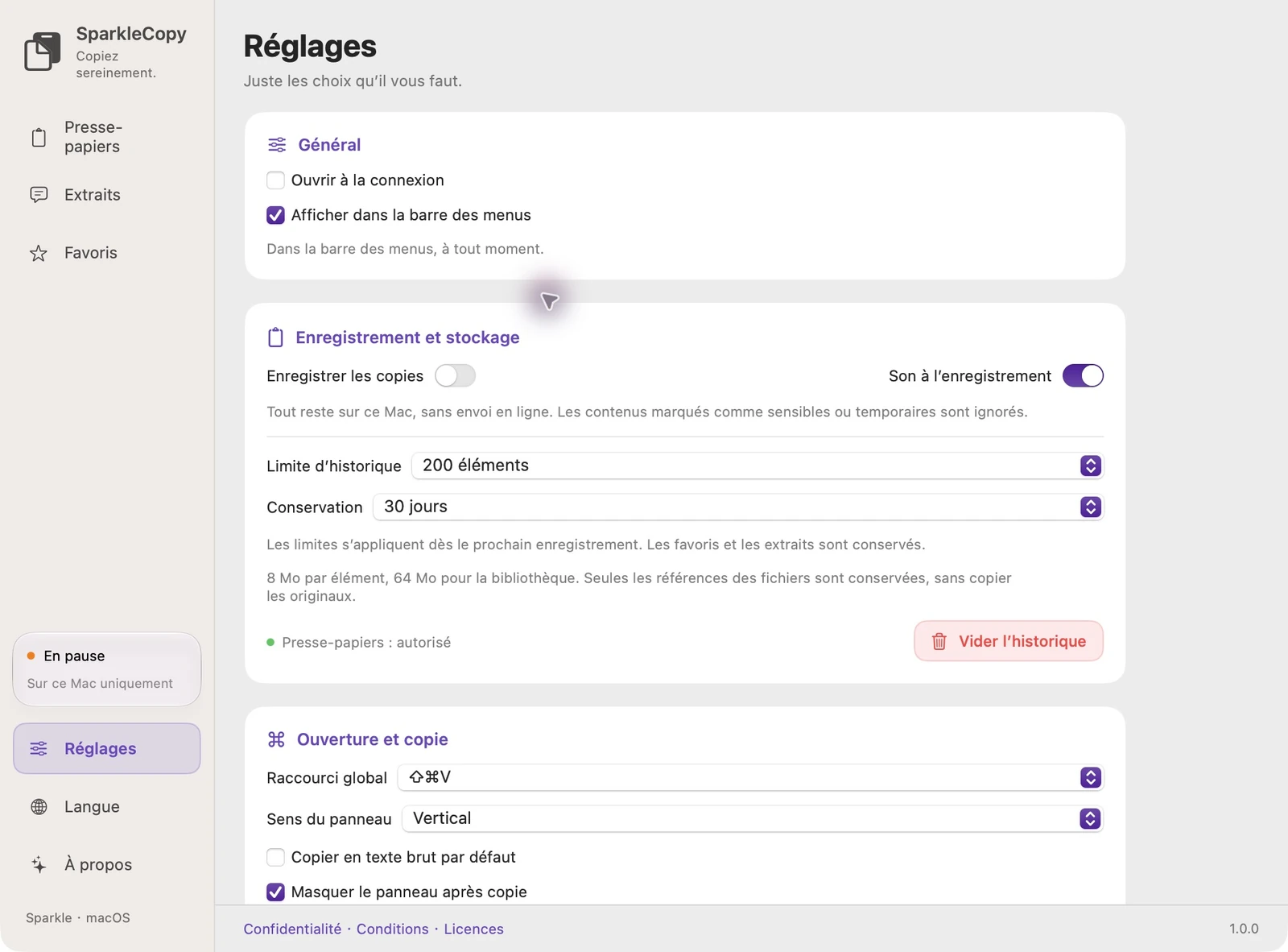The image size is (1288, 952).
Task: Select Favoris in the sidebar
Action: click(107, 253)
